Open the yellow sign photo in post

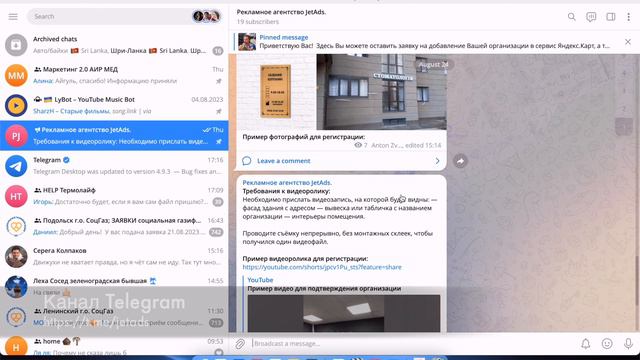coord(276,92)
